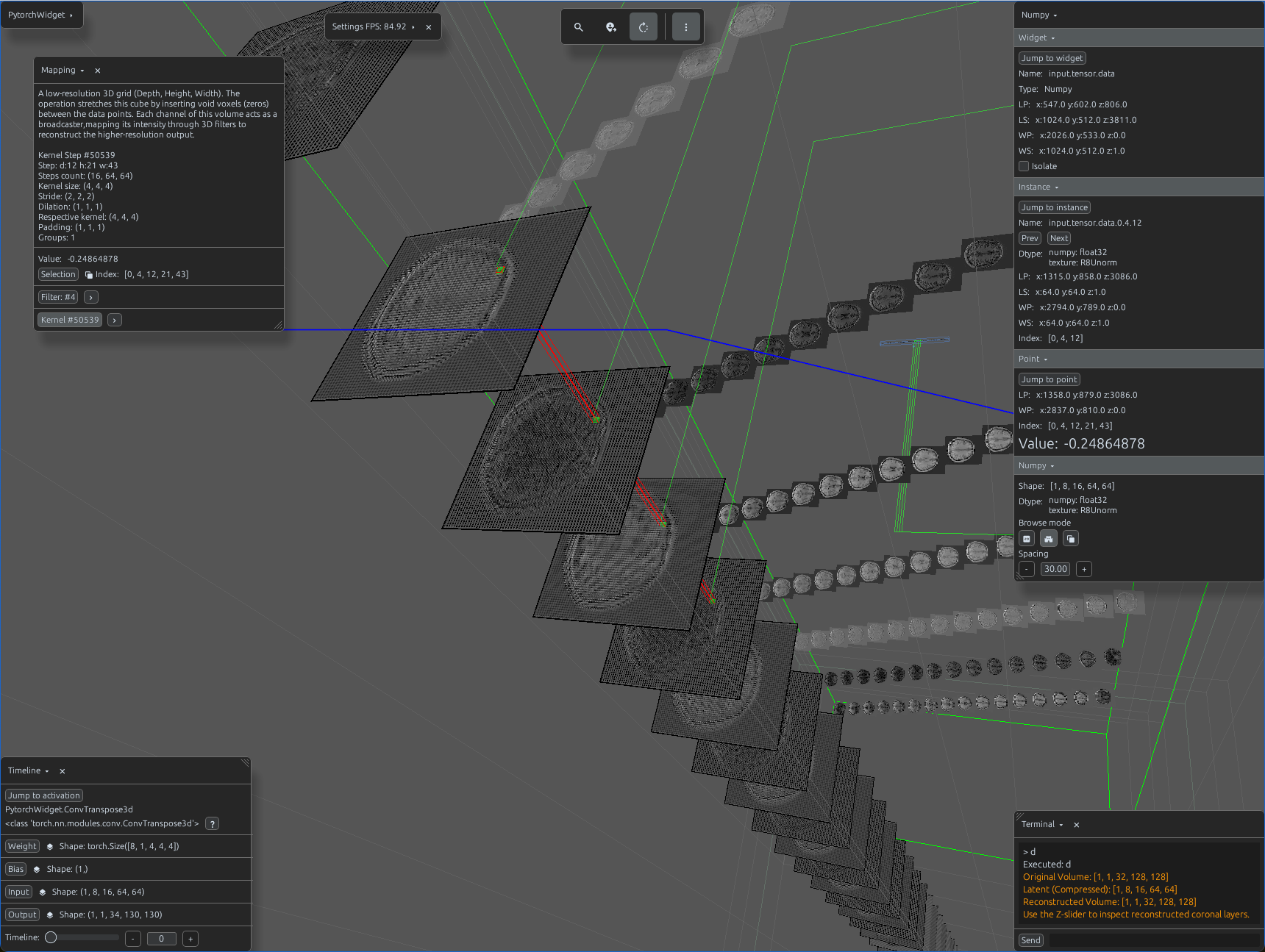Expand the Settings FPS panel arrow
This screenshot has height=952, width=1265.
(x=413, y=27)
